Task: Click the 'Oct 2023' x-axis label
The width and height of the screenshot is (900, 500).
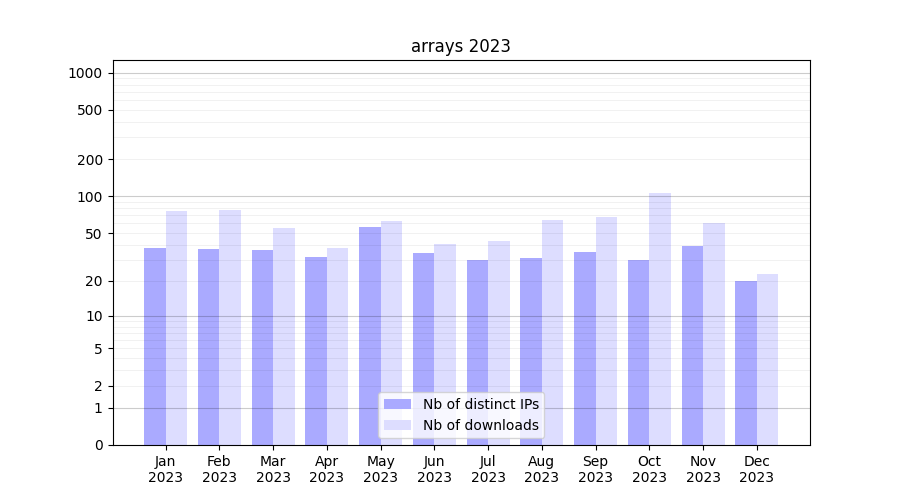Action: coord(649,469)
